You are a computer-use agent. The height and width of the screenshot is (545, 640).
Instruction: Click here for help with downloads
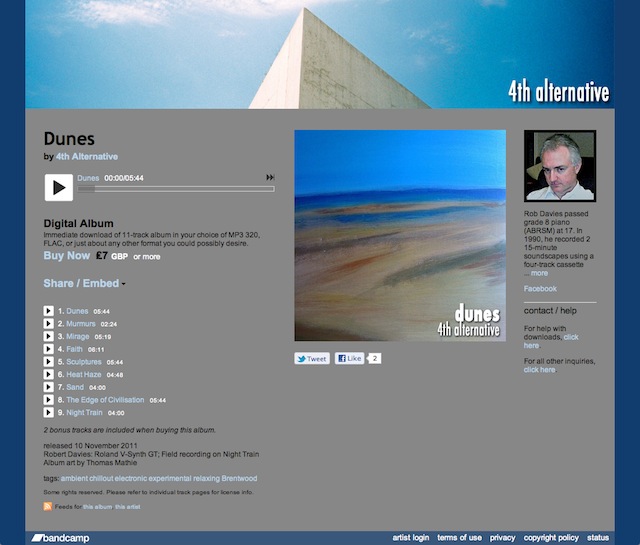551,341
